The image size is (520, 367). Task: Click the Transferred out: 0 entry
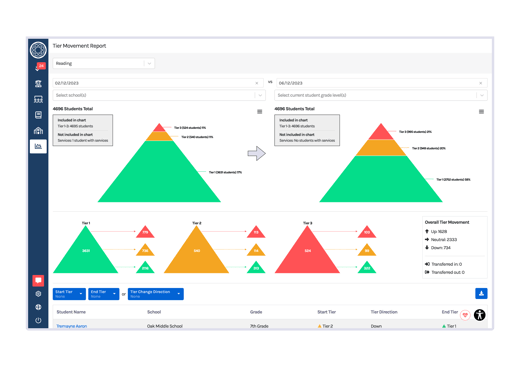click(445, 272)
